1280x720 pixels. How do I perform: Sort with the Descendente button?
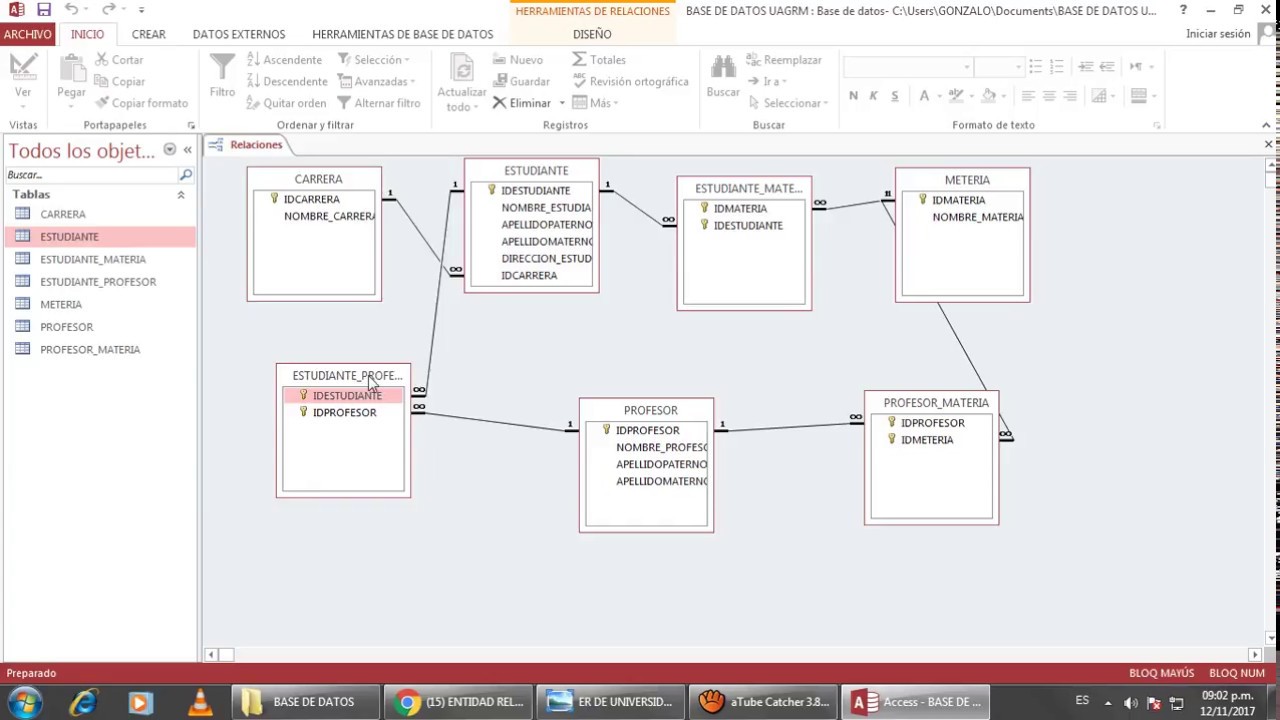click(287, 81)
